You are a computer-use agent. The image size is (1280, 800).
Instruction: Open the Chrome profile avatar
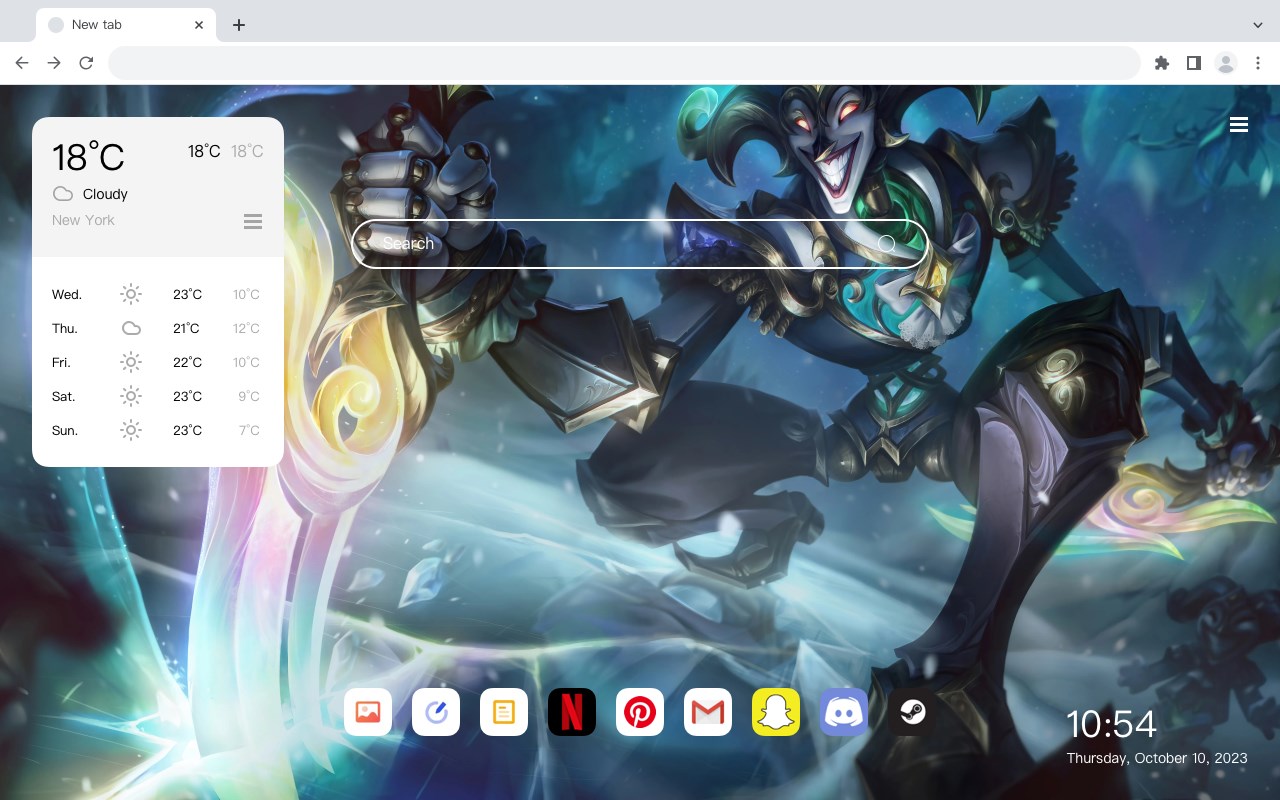1226,63
